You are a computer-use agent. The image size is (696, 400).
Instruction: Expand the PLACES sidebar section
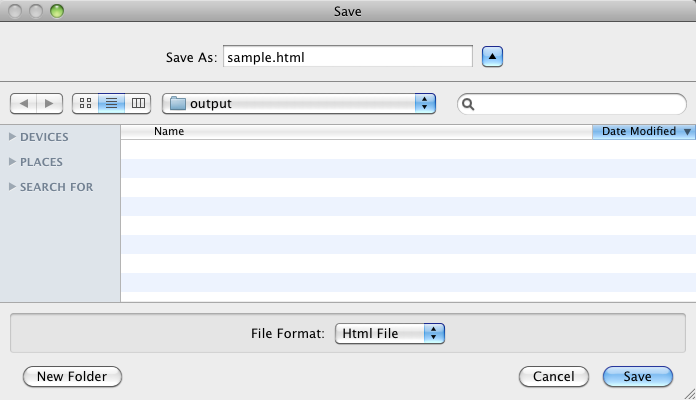[12, 162]
